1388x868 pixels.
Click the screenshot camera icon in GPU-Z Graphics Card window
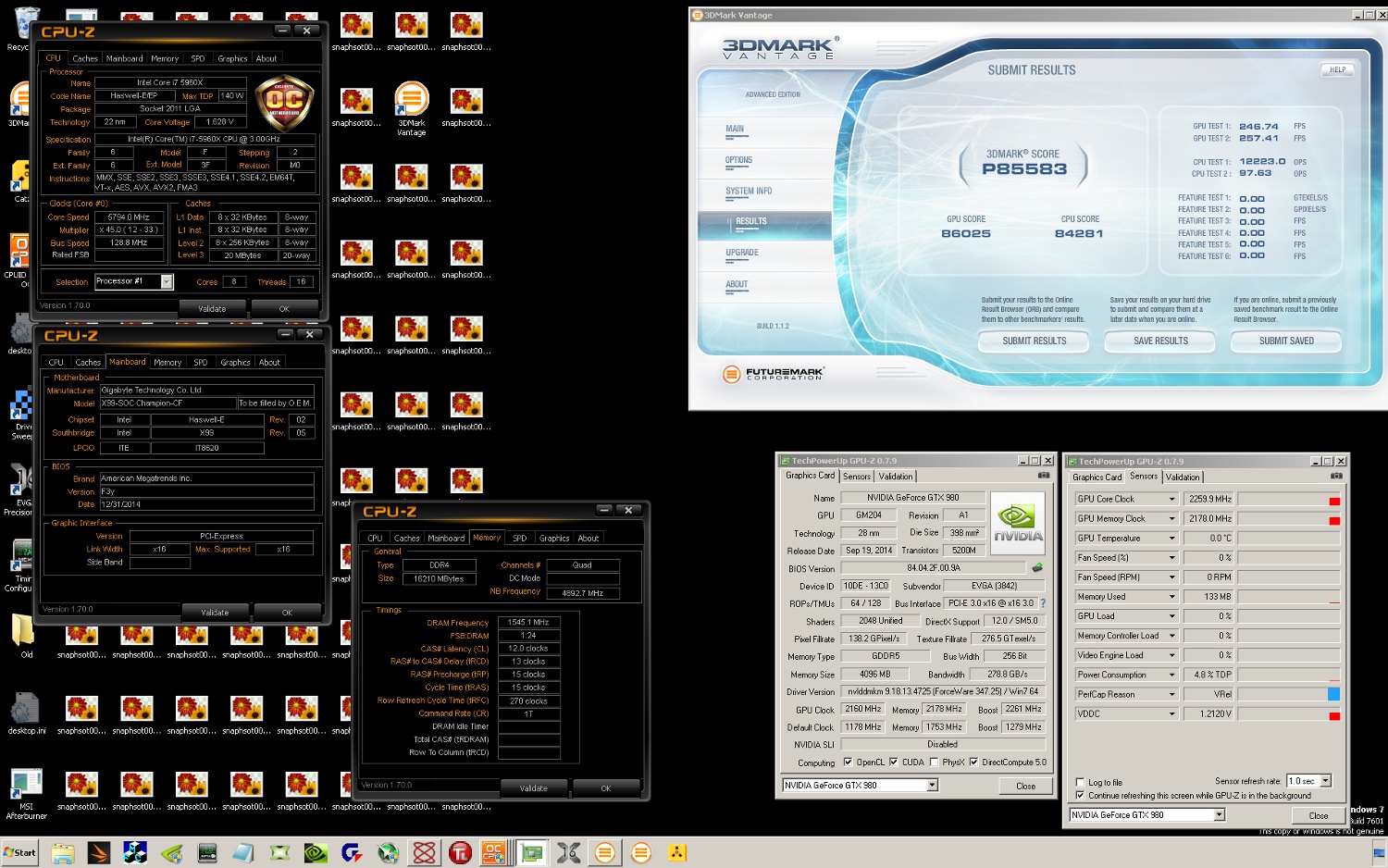1044,476
